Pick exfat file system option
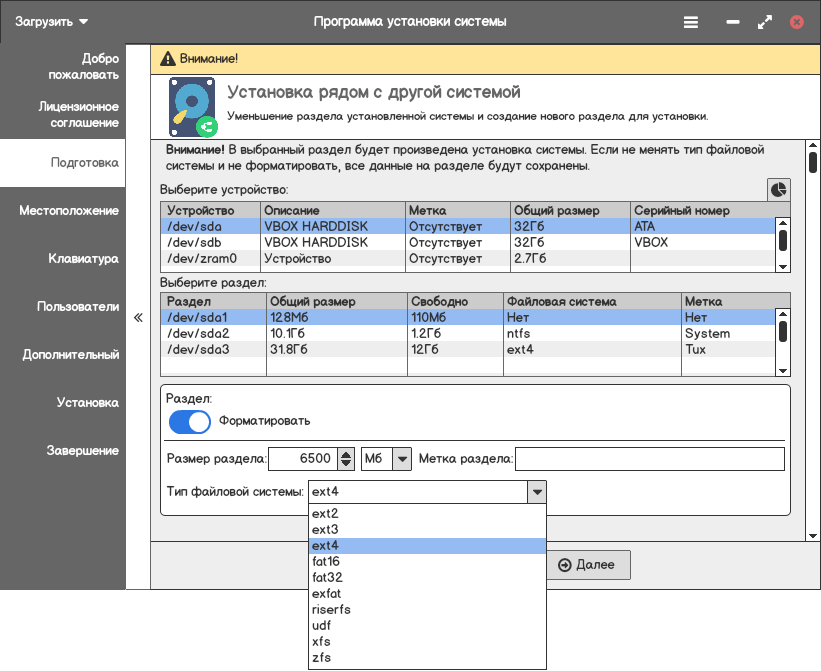The height and width of the screenshot is (671, 821). [x=327, y=593]
